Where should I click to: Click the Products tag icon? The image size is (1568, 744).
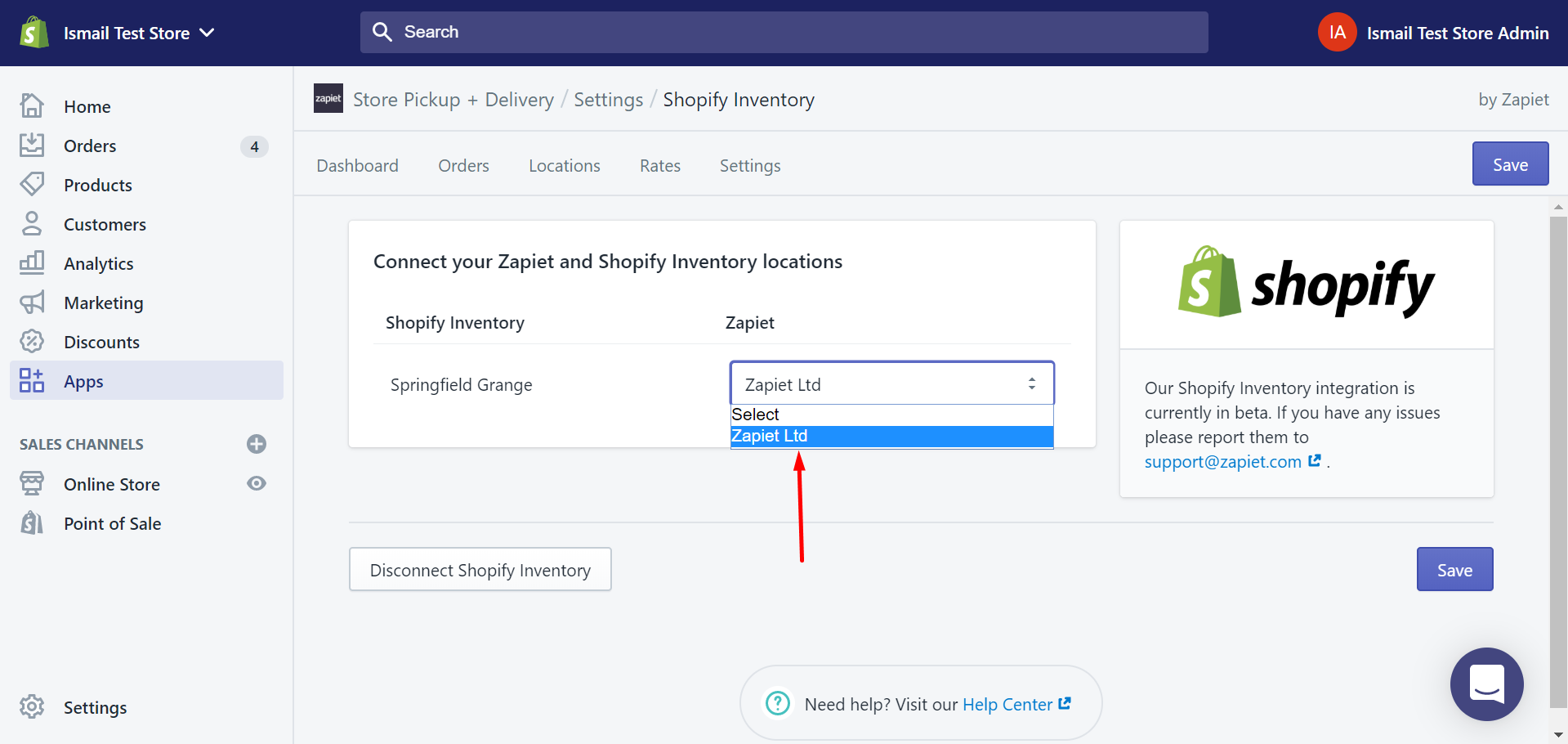(32, 185)
